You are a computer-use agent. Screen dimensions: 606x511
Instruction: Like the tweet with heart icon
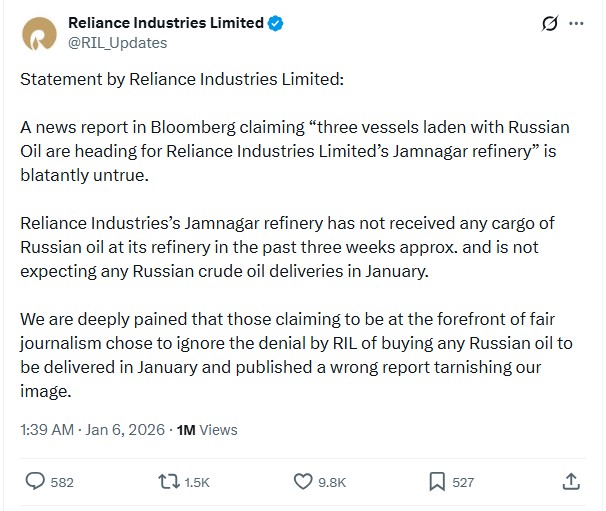pos(304,481)
